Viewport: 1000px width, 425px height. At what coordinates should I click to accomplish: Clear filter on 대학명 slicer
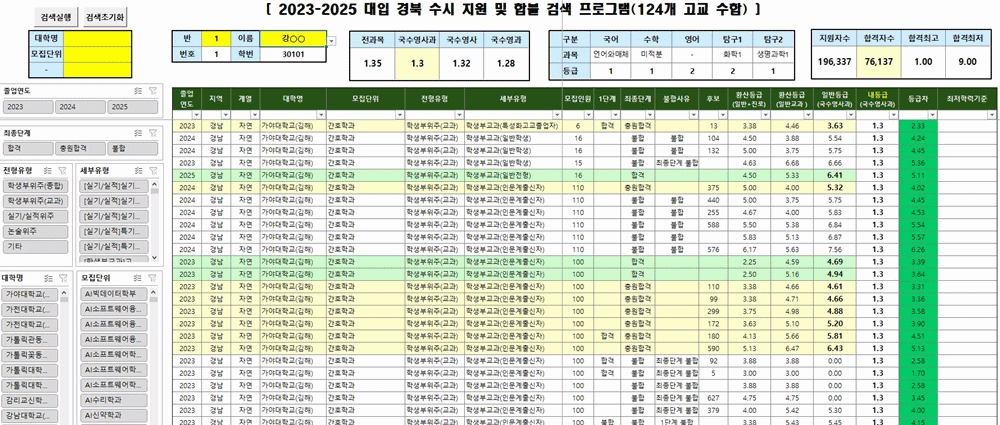click(62, 278)
